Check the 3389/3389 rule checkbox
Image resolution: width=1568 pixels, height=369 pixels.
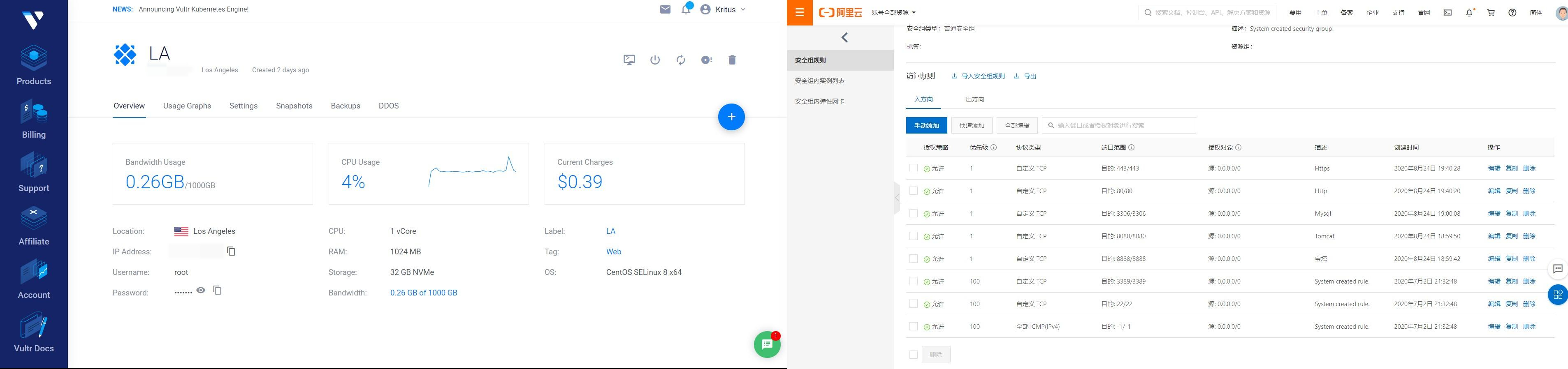click(913, 281)
